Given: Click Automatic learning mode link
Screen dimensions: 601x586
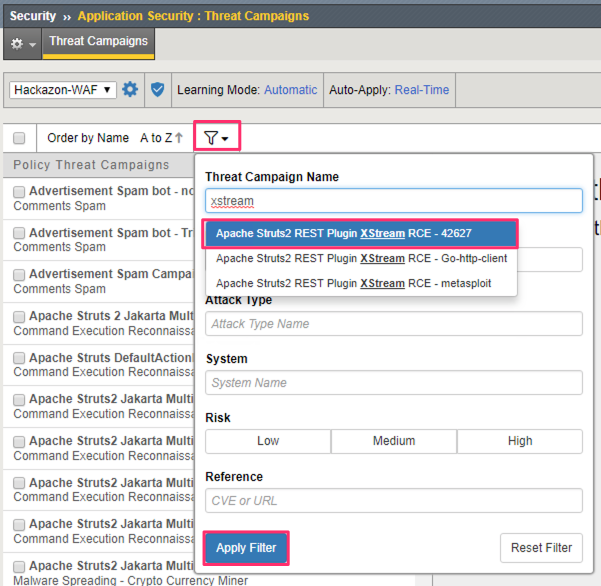Looking at the screenshot, I should [x=291, y=90].
